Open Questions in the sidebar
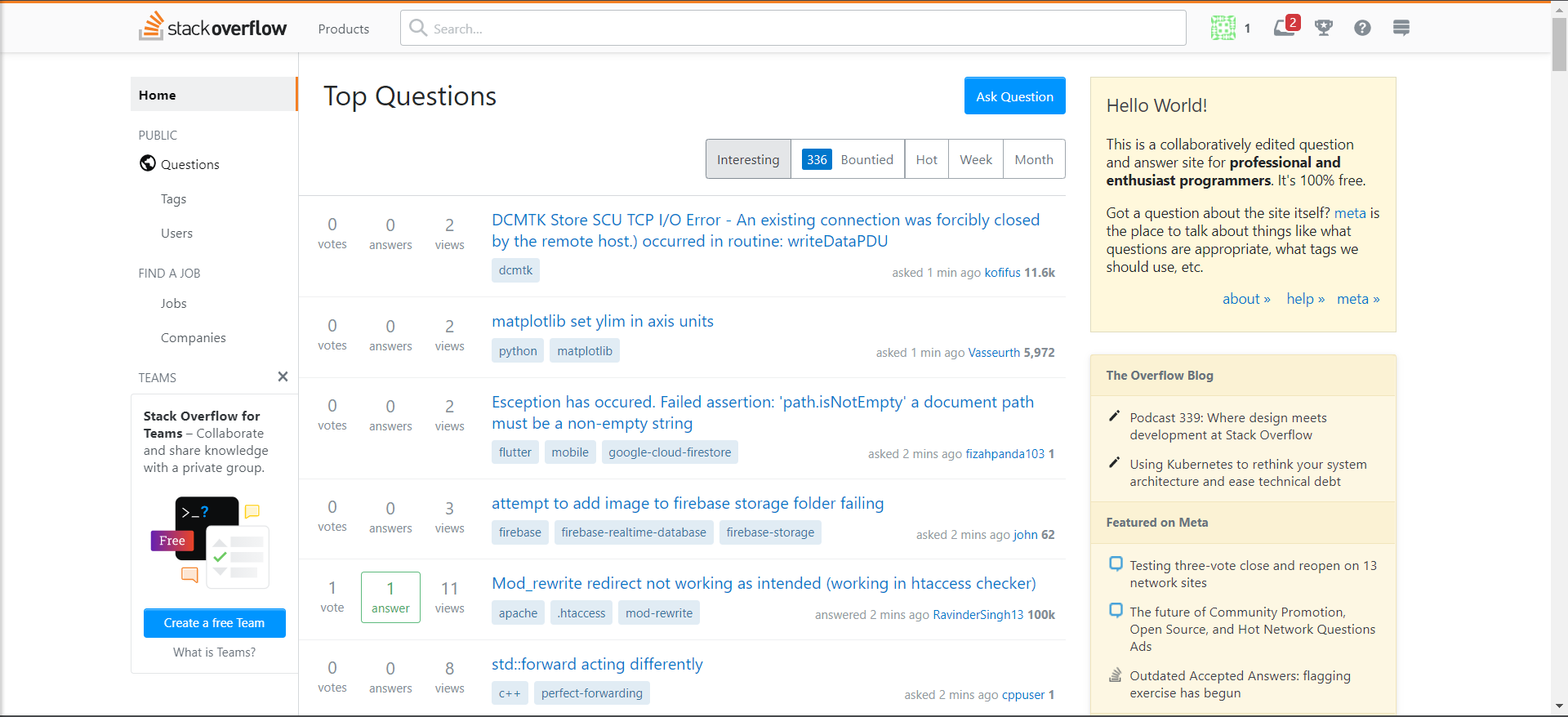The image size is (1568, 717). click(x=189, y=164)
